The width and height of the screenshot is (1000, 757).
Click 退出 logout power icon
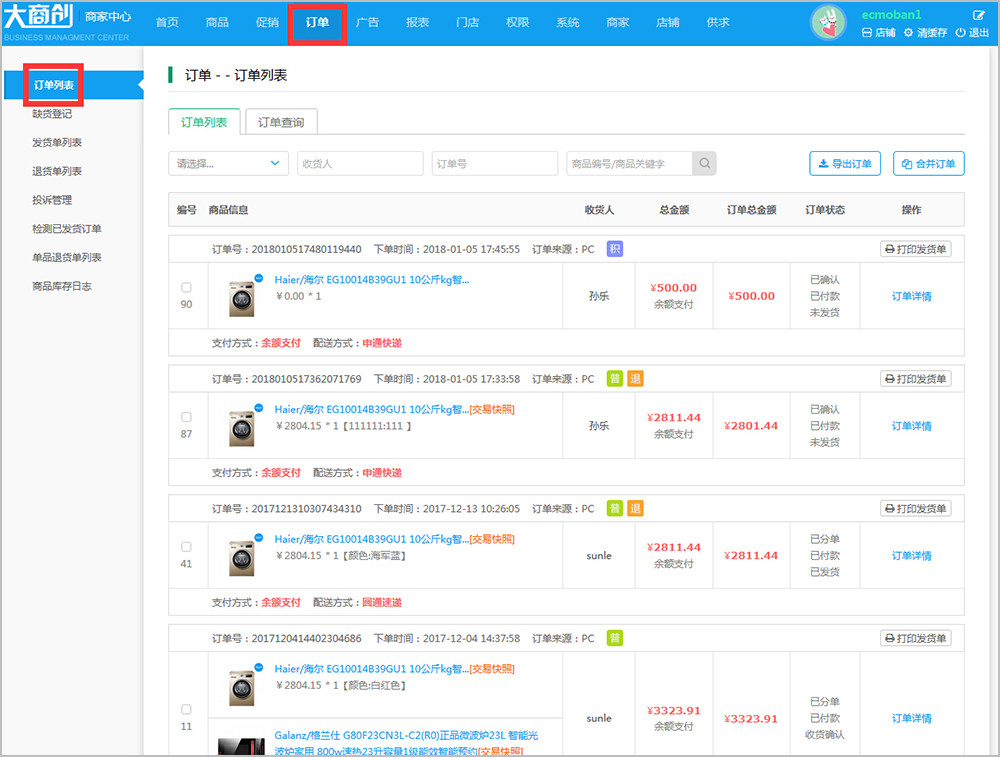click(x=972, y=33)
